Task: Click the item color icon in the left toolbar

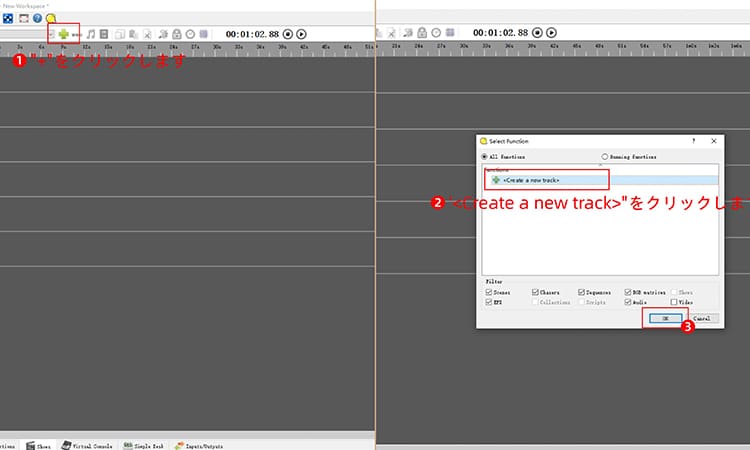Action: click(x=164, y=34)
